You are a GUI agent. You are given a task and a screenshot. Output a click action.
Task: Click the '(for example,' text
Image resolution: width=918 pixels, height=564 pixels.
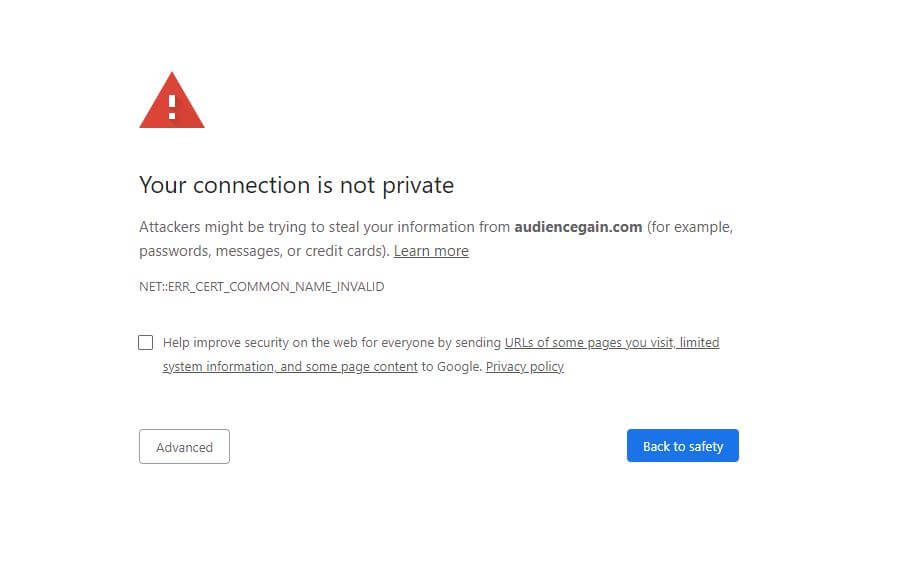(690, 227)
